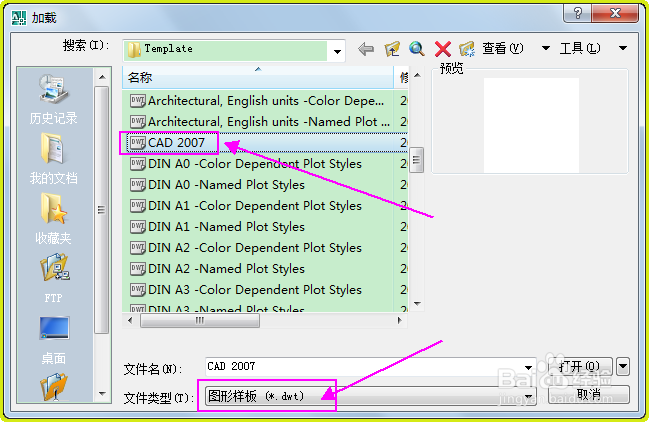Image resolution: width=649 pixels, height=422 pixels.
Task: Close the 加载 dialog window
Action: (x=615, y=14)
